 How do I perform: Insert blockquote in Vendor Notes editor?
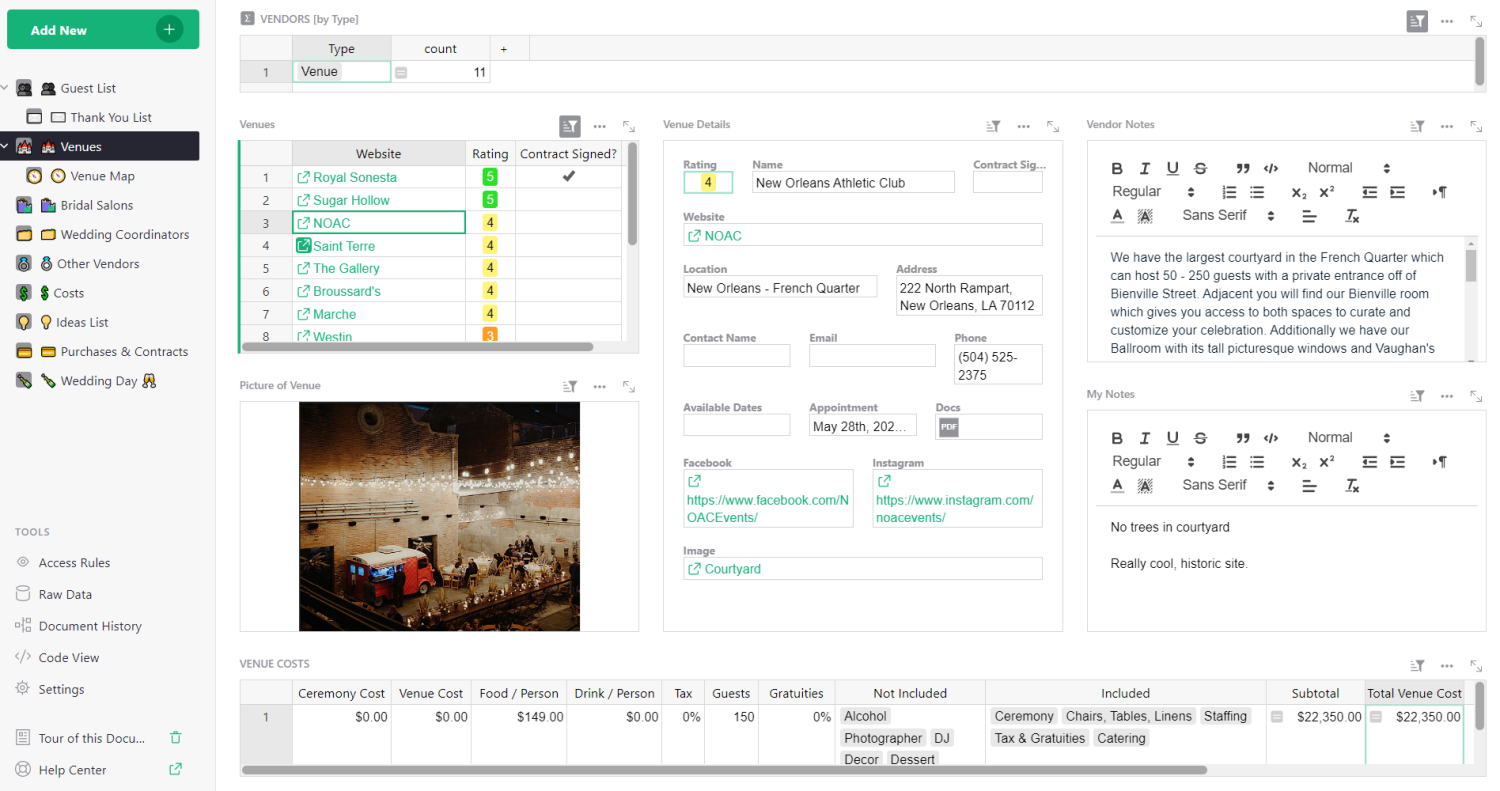point(1243,168)
